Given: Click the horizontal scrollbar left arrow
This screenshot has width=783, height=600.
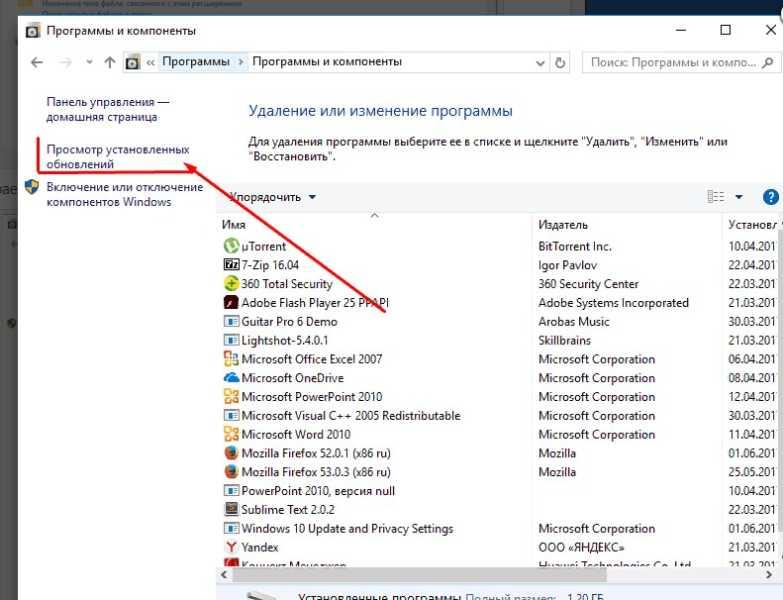Looking at the screenshot, I should tap(224, 575).
